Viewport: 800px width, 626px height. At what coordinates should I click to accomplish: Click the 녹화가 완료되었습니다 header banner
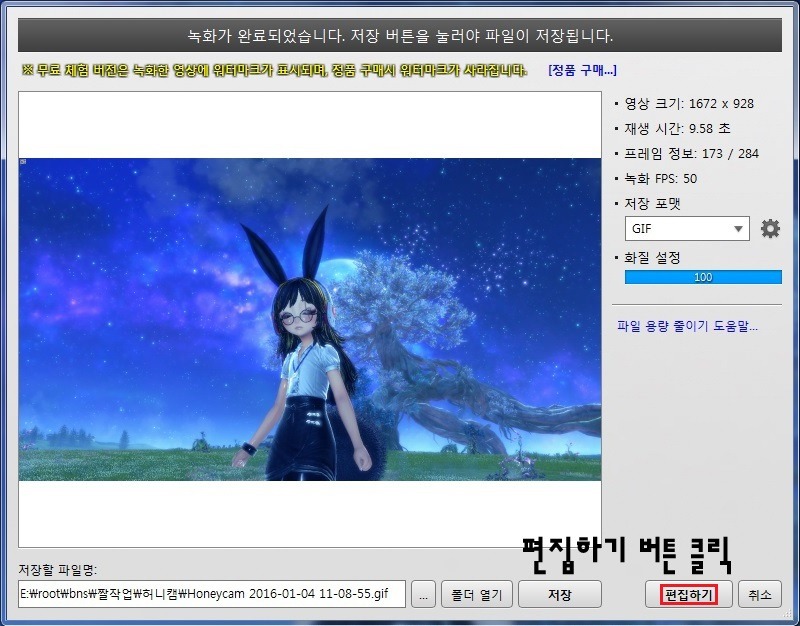(x=400, y=35)
